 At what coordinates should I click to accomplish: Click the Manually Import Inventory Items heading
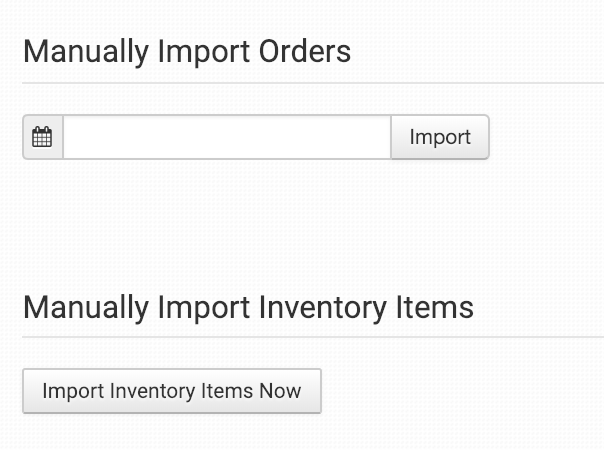248,307
